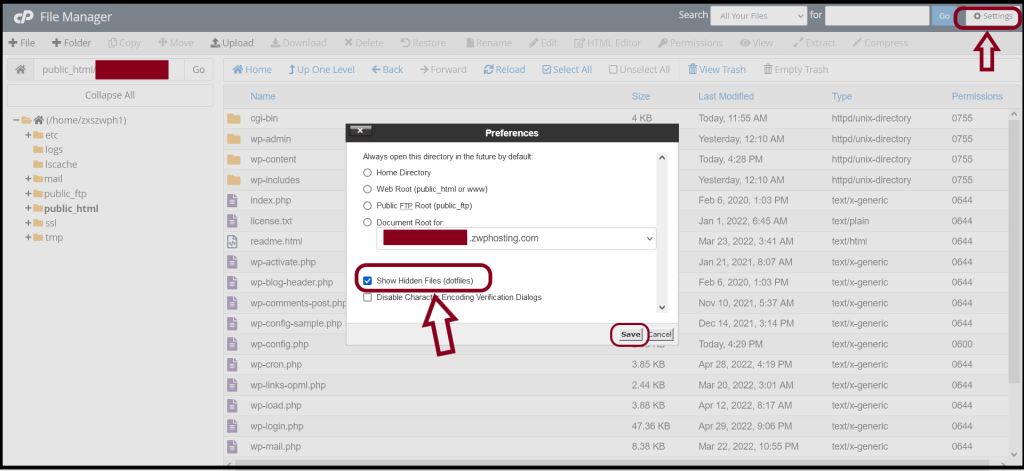Select the lscache folder in tree
The image size is (1024, 471).
[x=57, y=164]
